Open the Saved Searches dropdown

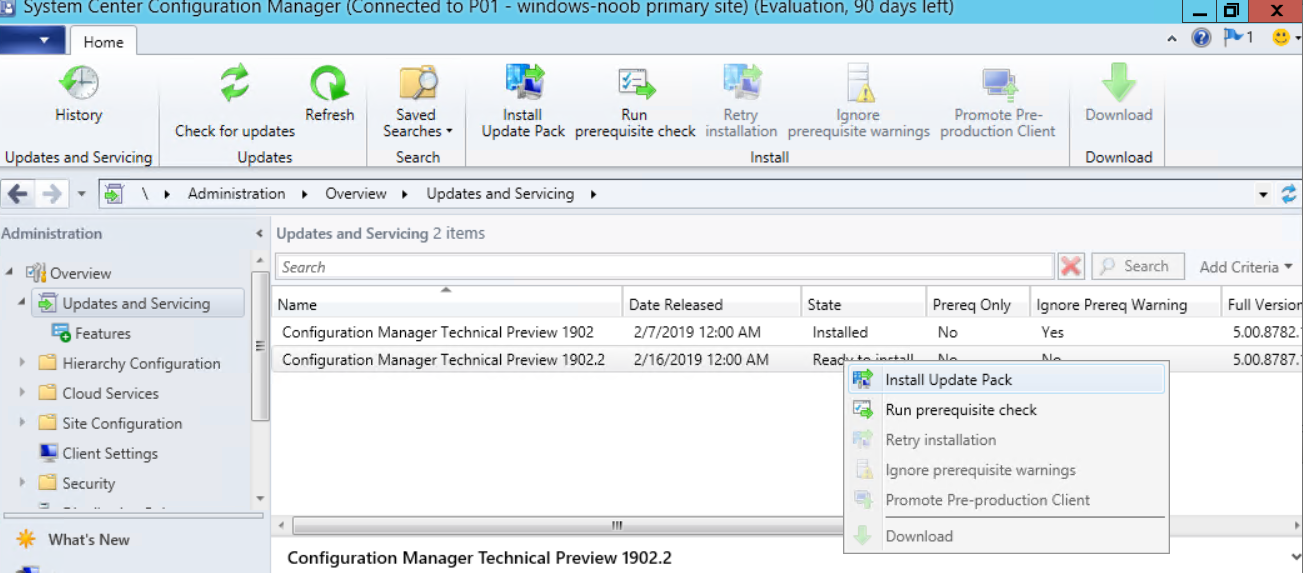pos(417,101)
